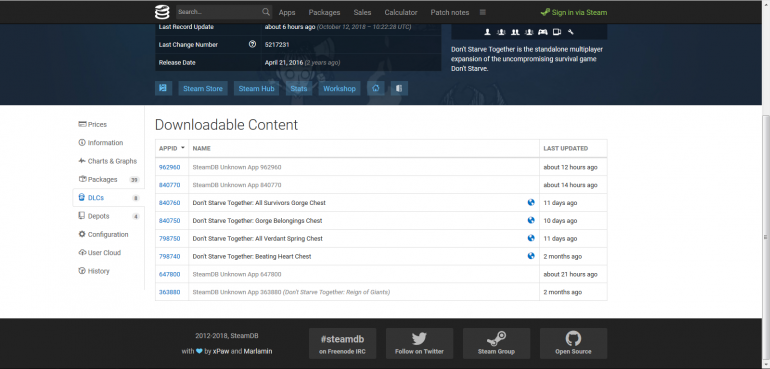
Task: Click globe icon on Gorge Belongings Chest row
Action: 531,220
